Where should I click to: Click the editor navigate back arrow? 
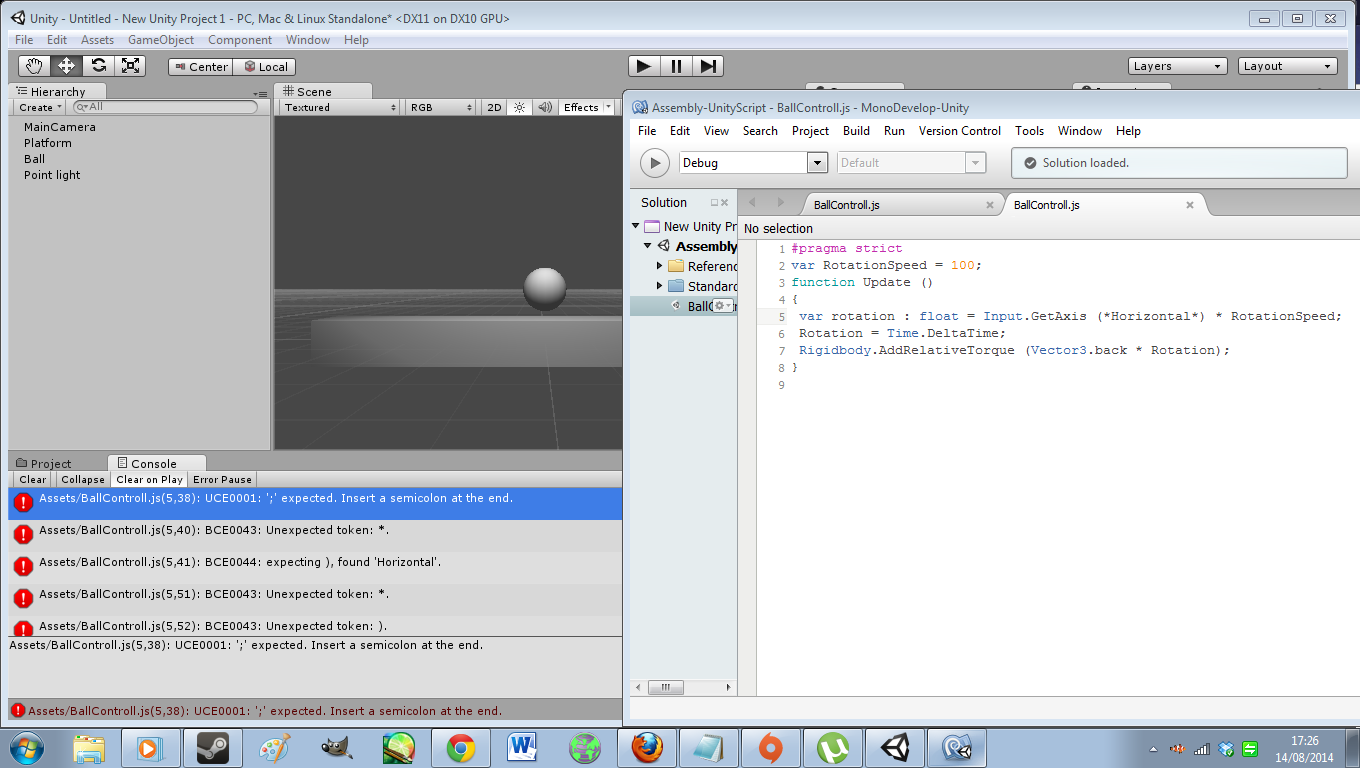click(x=752, y=203)
